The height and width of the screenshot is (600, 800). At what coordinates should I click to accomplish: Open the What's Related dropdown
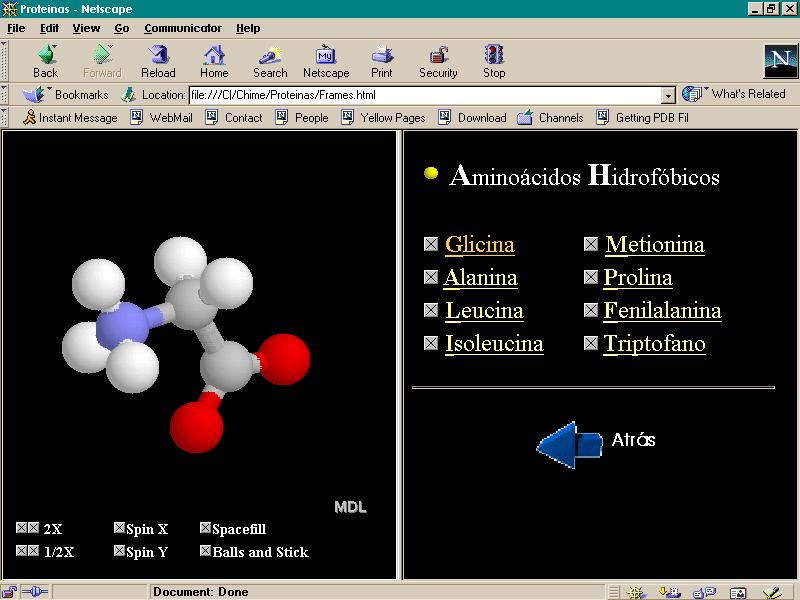(736, 94)
